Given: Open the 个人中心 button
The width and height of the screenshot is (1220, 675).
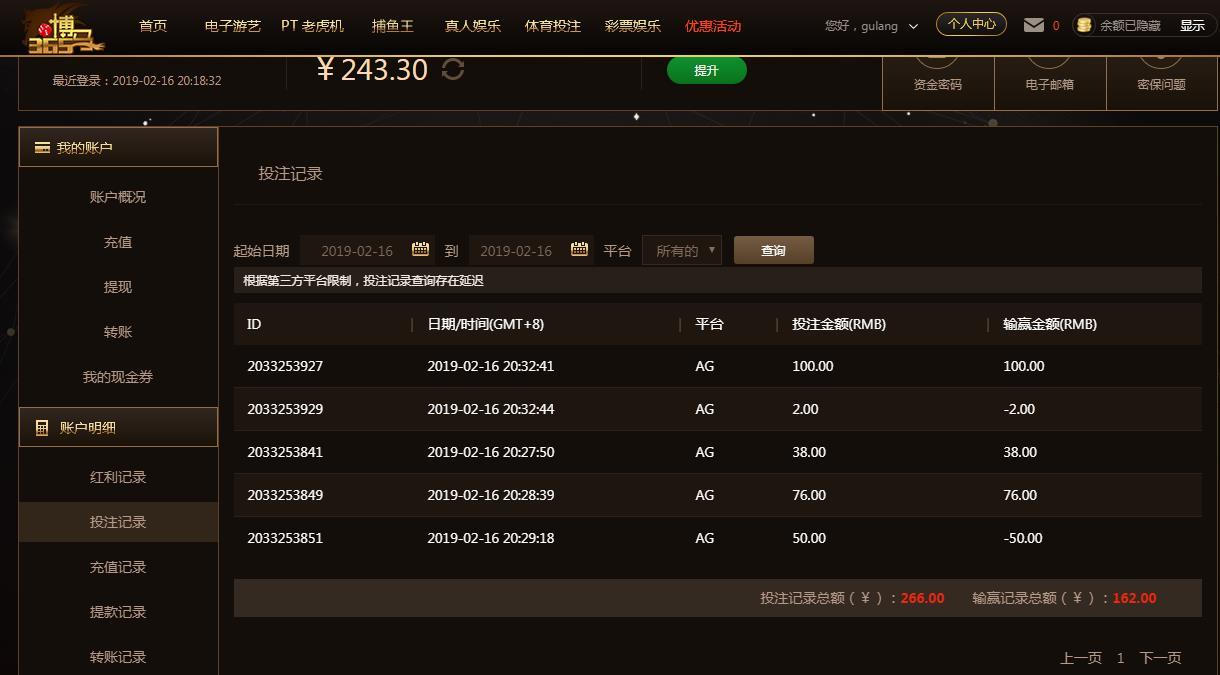Looking at the screenshot, I should click(971, 24).
